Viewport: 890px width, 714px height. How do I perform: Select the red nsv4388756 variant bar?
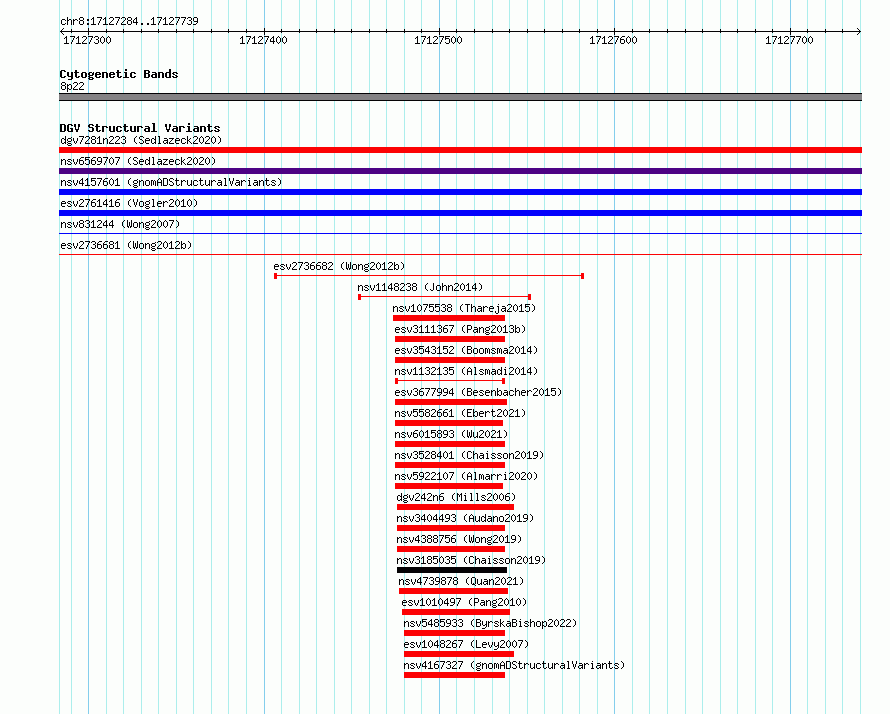tap(451, 549)
